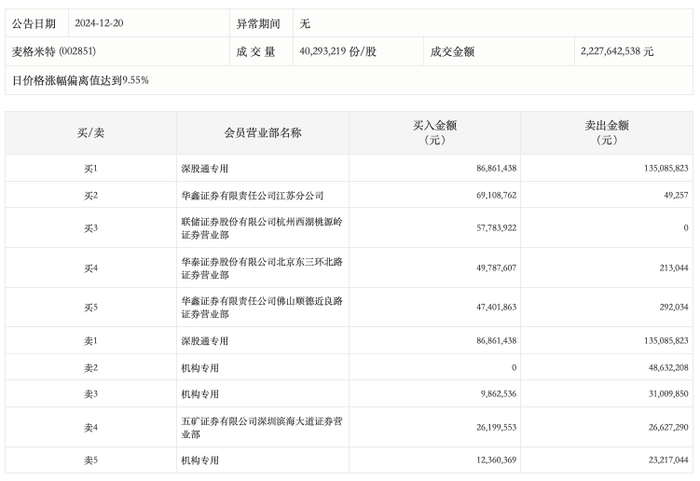Image resolution: width=700 pixels, height=481 pixels.
Task: Open 联储证券杭州西湖桃源岭证券营业部 entry
Action: [x=262, y=228]
